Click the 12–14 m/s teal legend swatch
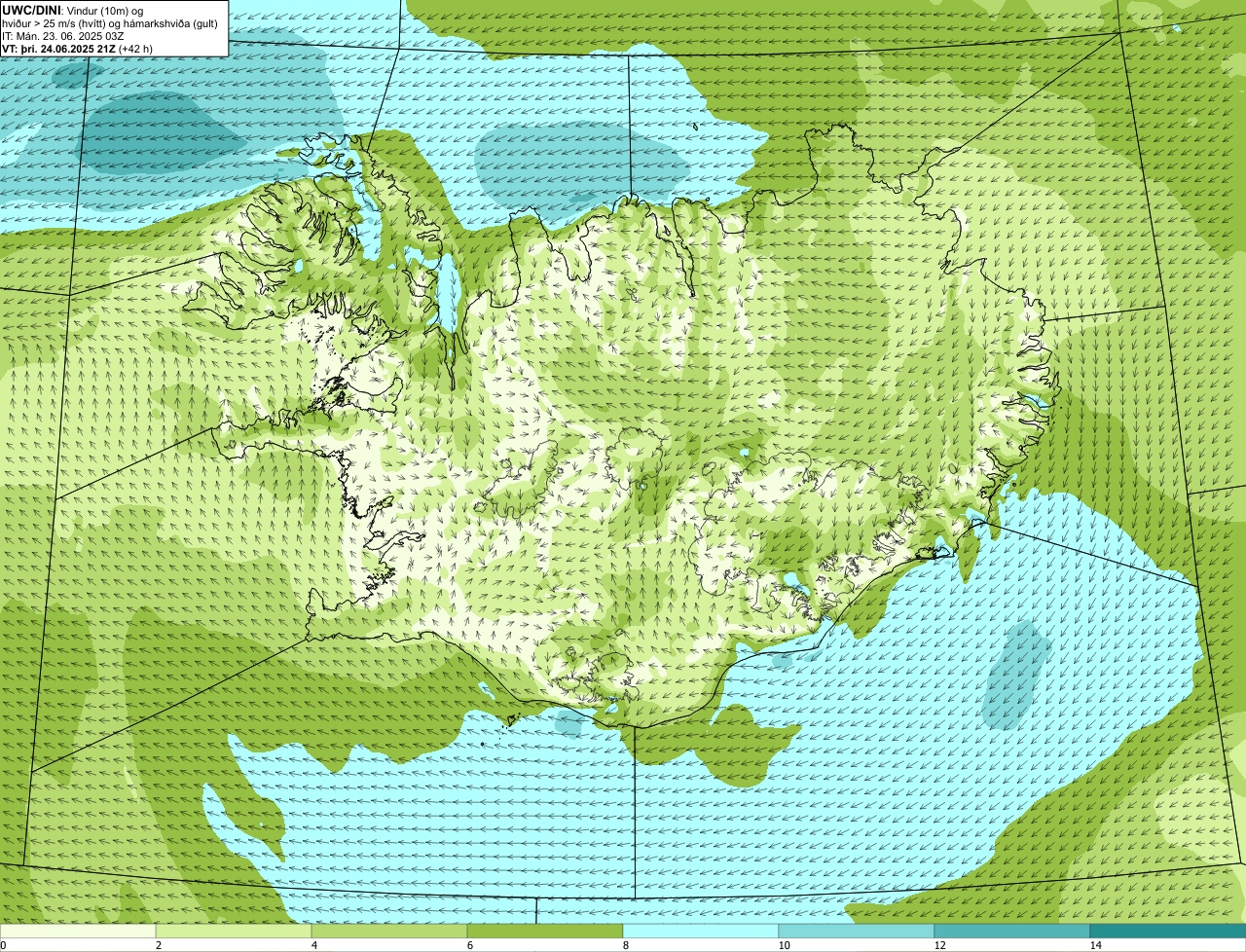Screen dimensions: 1246x952 click(1012, 931)
